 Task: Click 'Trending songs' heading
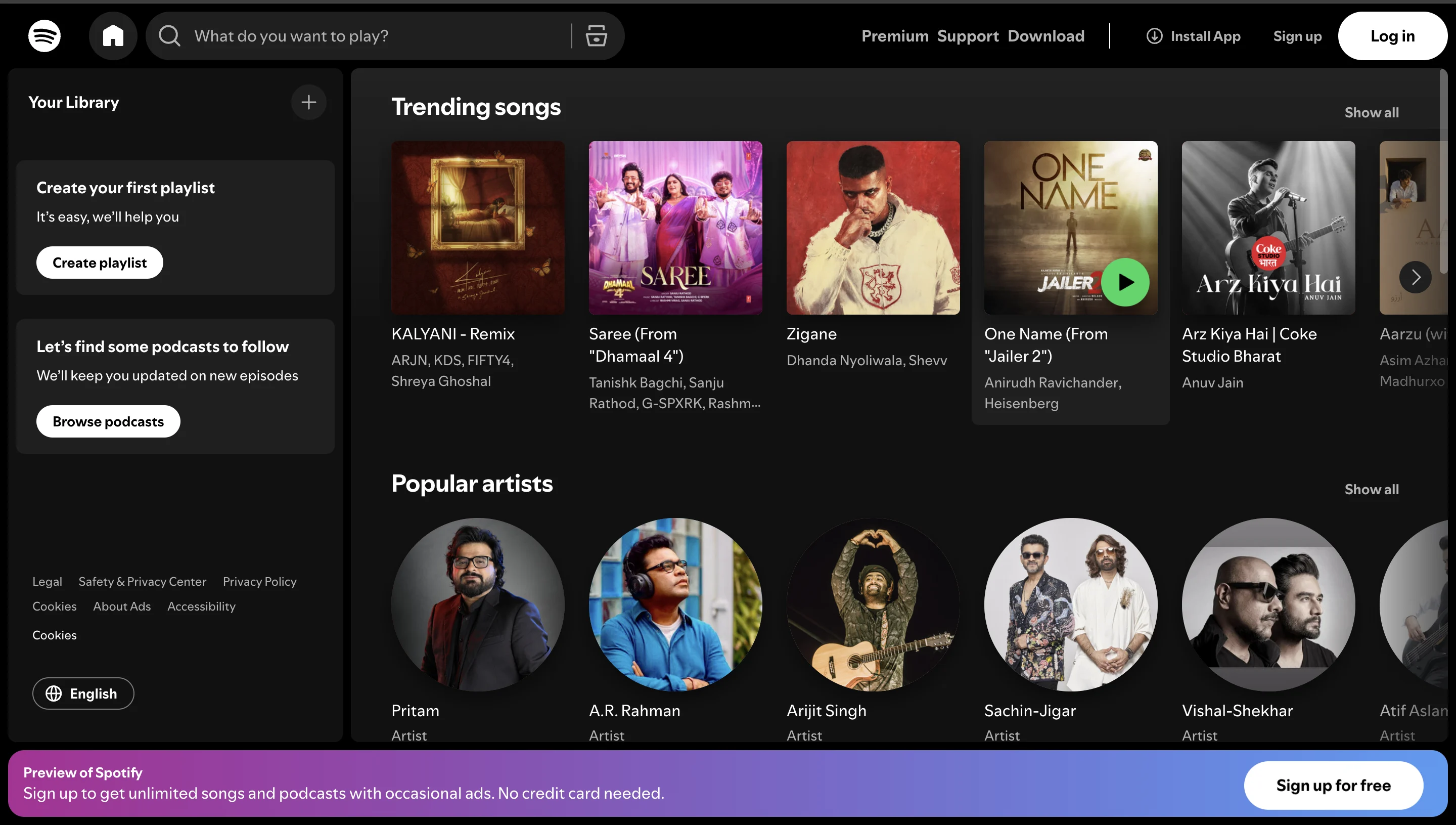[476, 107]
